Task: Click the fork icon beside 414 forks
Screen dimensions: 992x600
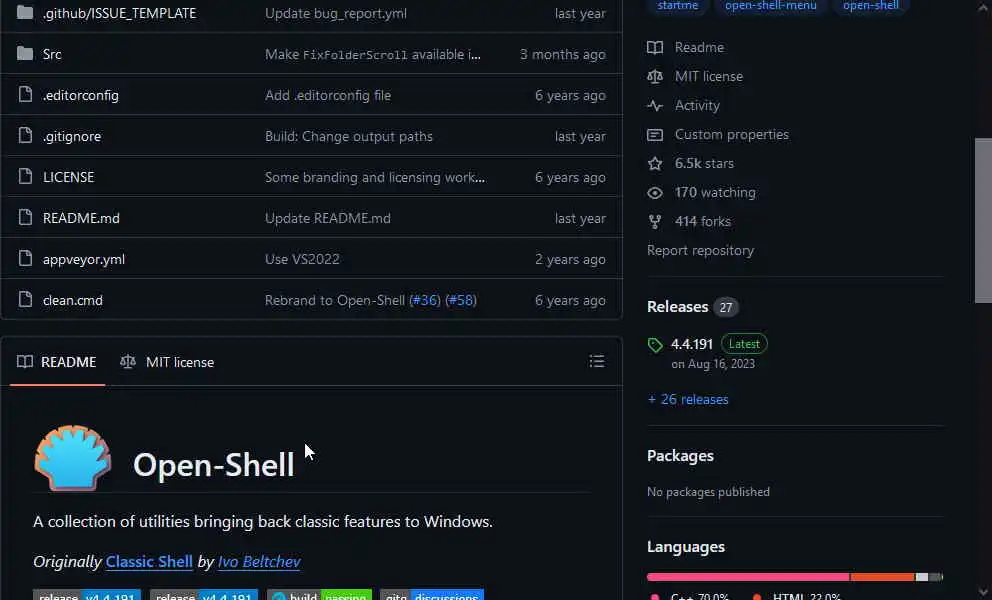Action: 655,222
